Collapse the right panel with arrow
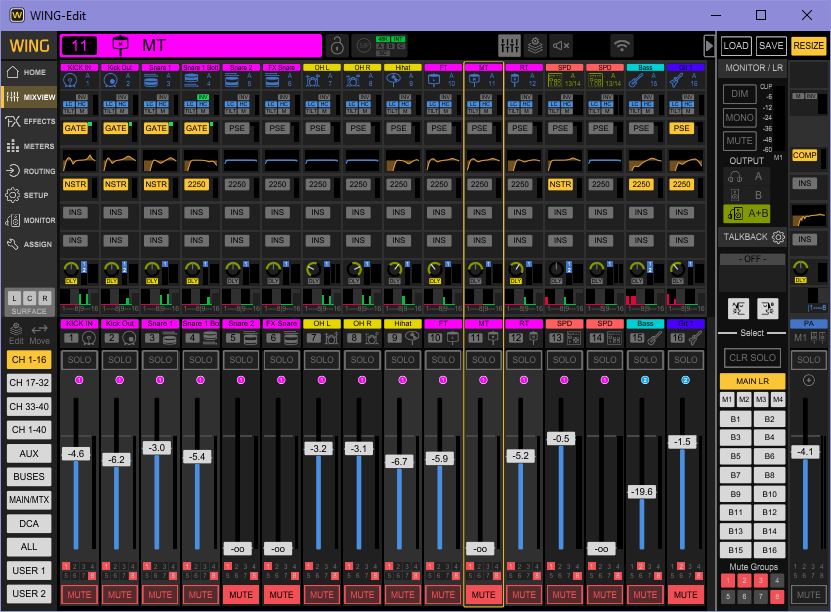 (709, 45)
